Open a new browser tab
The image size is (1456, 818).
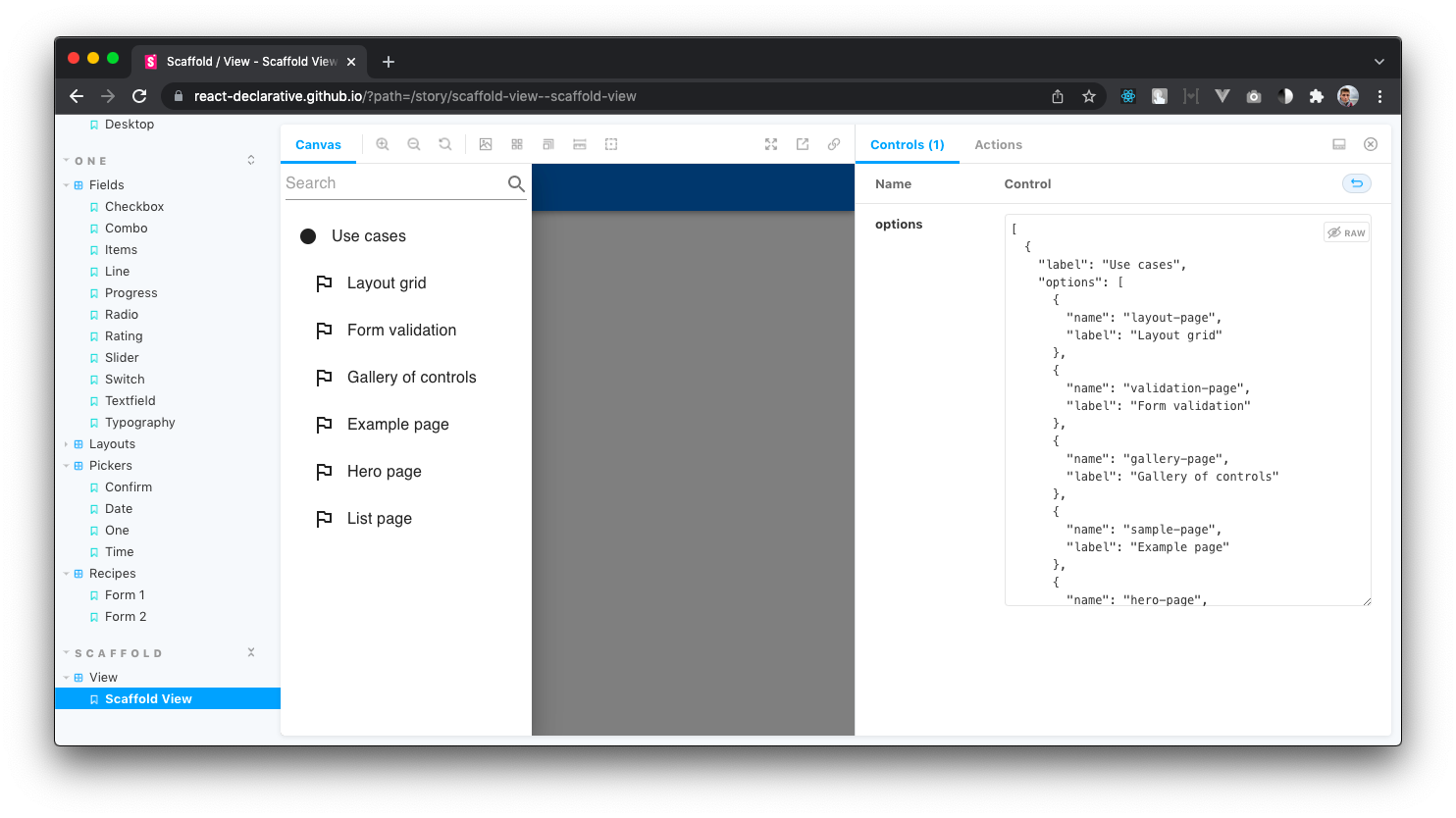(x=389, y=62)
